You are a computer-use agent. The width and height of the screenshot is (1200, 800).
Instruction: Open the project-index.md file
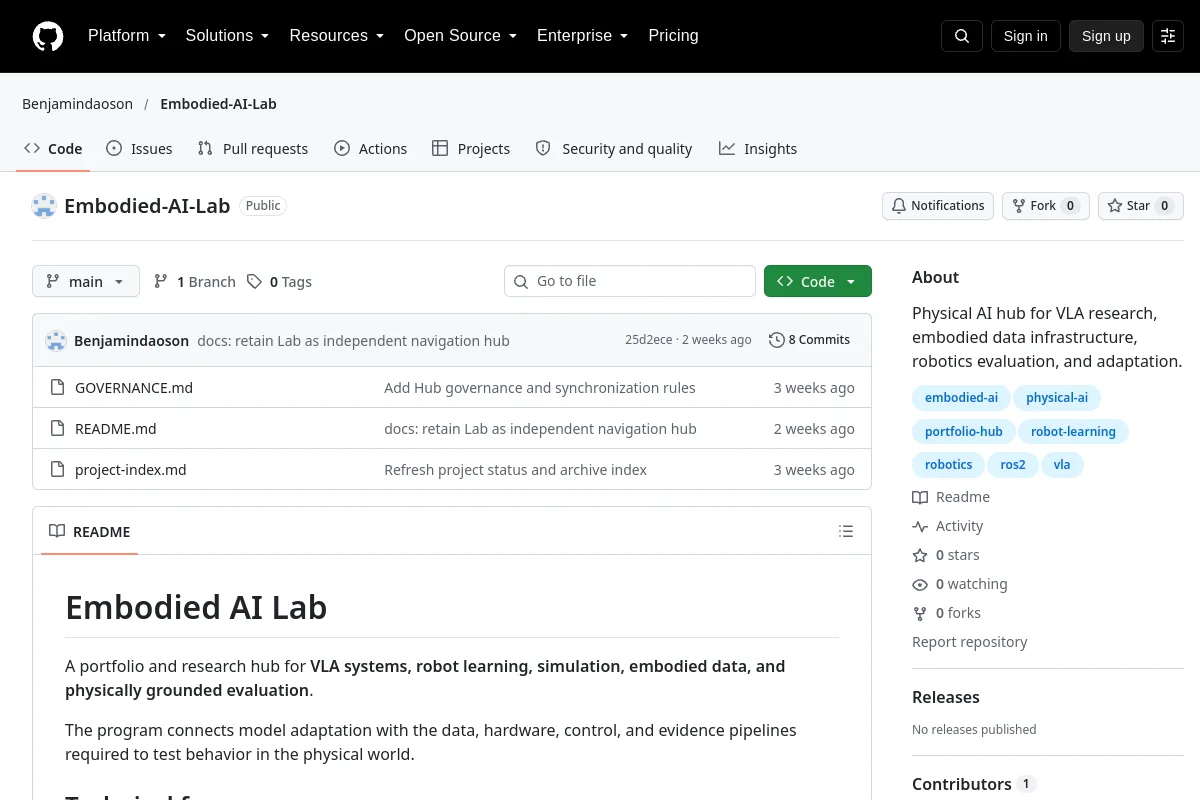(x=131, y=470)
